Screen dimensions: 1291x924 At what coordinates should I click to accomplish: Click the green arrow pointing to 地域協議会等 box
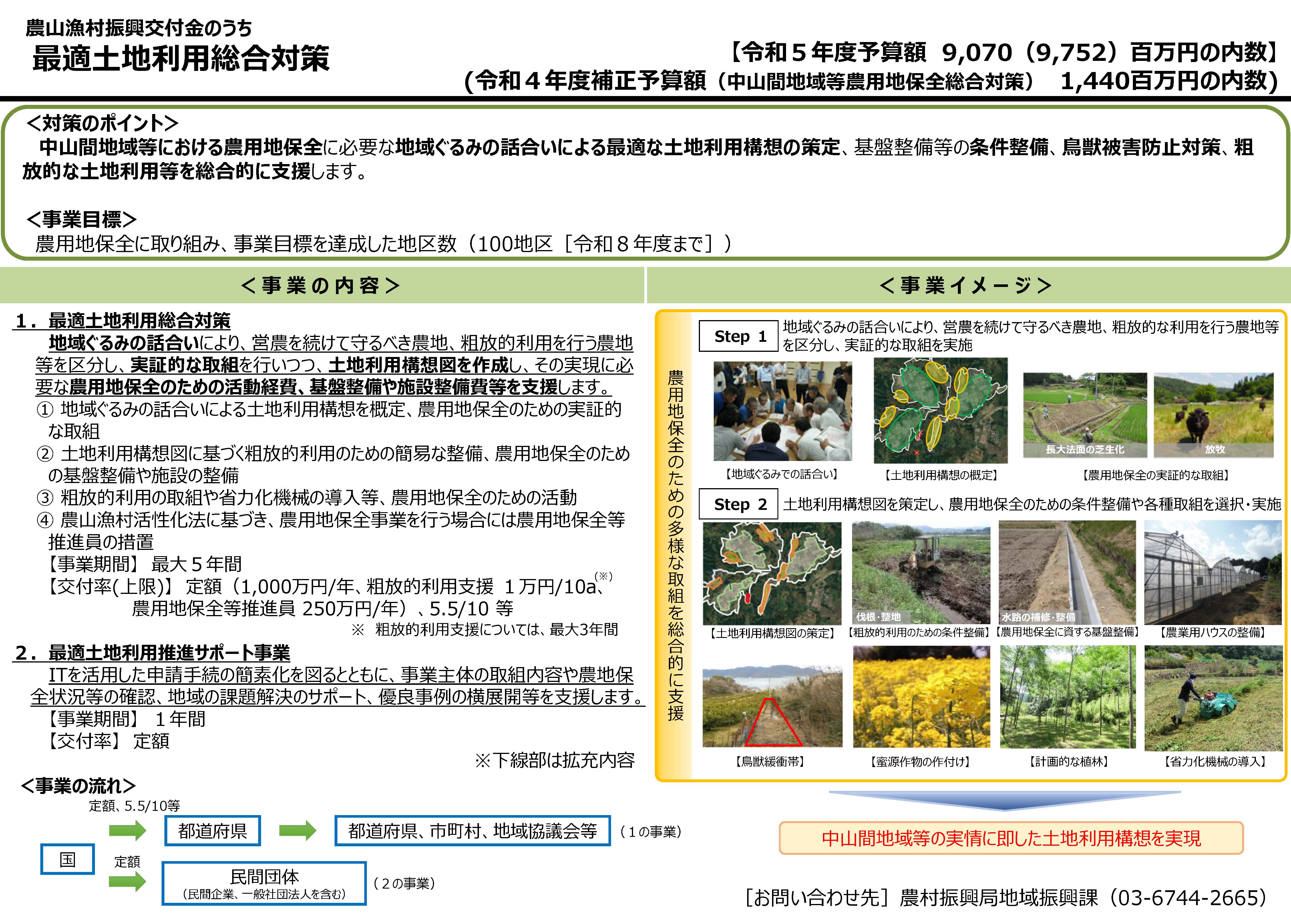pyautogui.click(x=298, y=831)
